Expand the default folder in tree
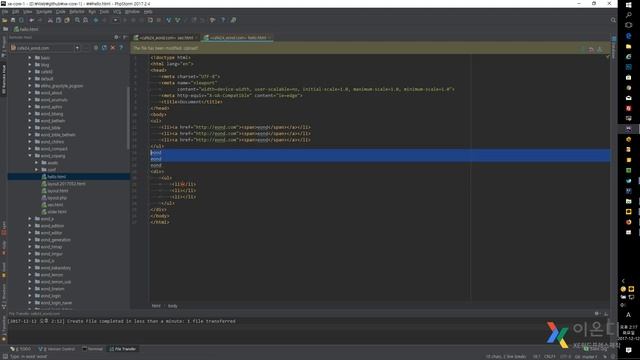 pos(30,78)
